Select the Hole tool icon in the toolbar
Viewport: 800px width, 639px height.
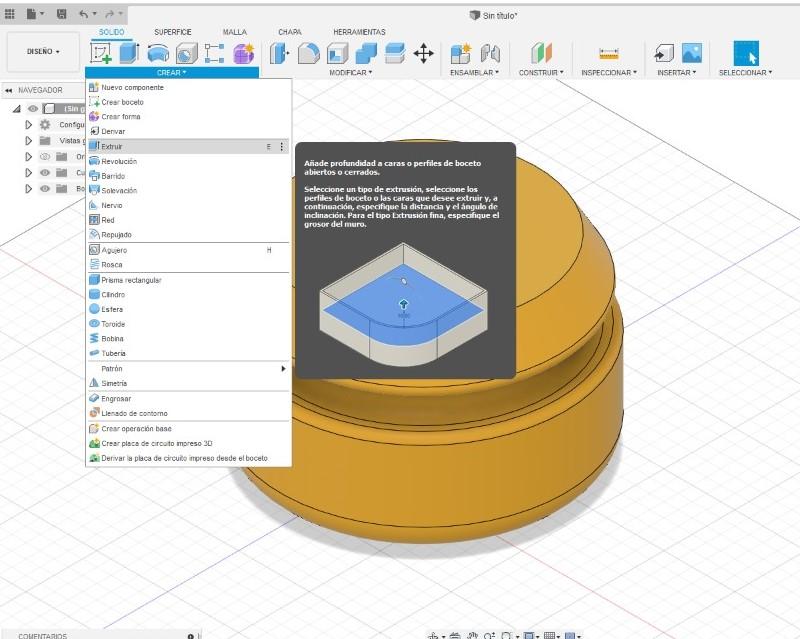(x=187, y=53)
